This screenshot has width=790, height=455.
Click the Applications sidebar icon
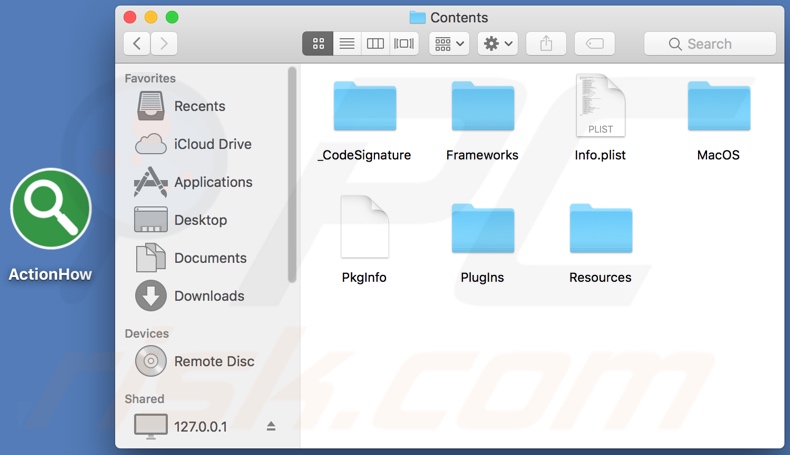(x=151, y=182)
